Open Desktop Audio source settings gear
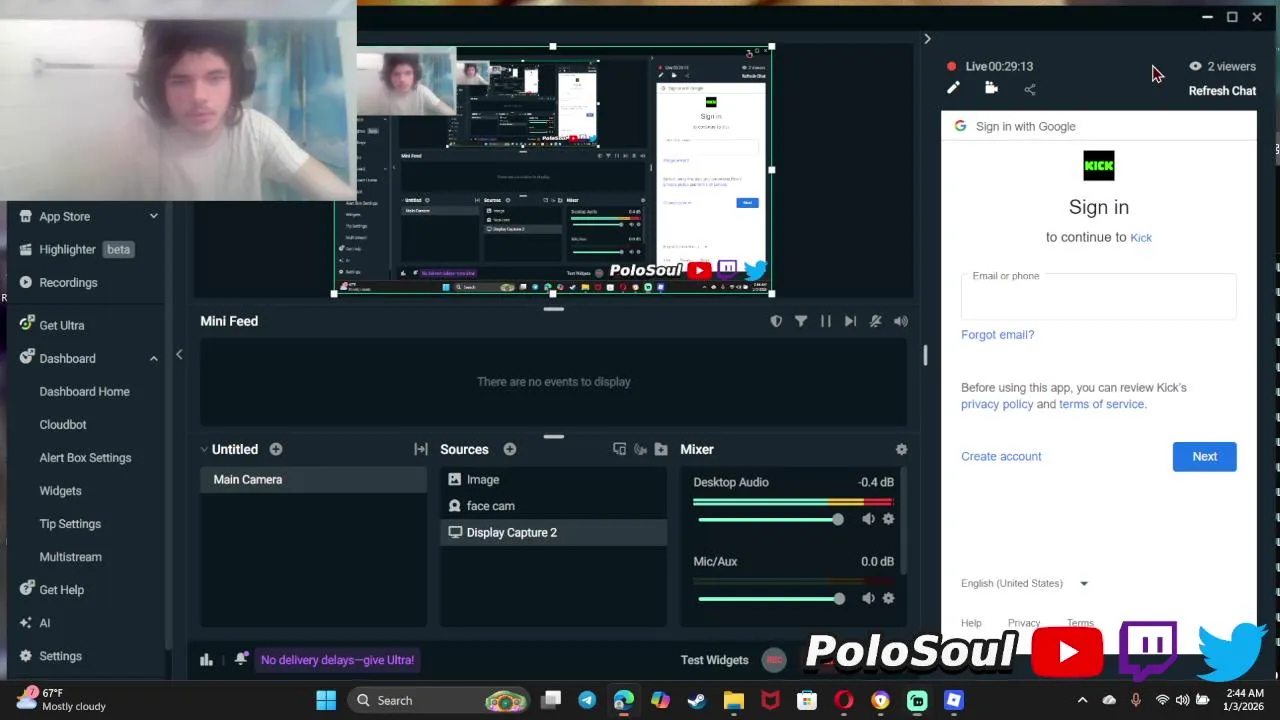This screenshot has width=1280, height=720. [888, 519]
